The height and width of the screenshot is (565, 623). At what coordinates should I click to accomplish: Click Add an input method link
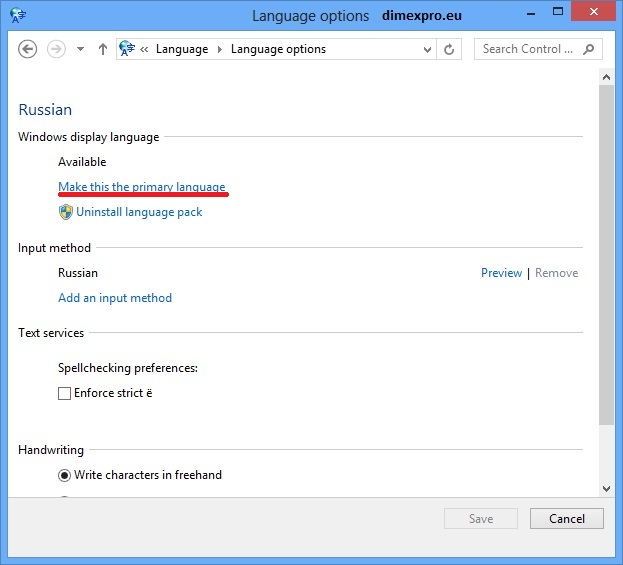[x=115, y=298]
